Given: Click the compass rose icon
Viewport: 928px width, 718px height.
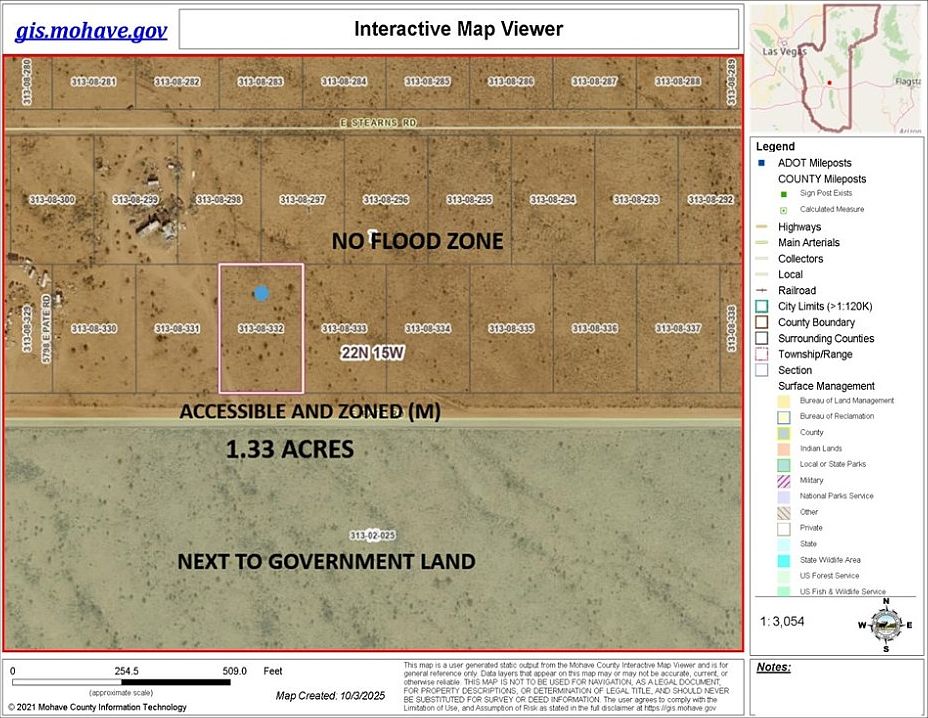Looking at the screenshot, I should pos(883,625).
